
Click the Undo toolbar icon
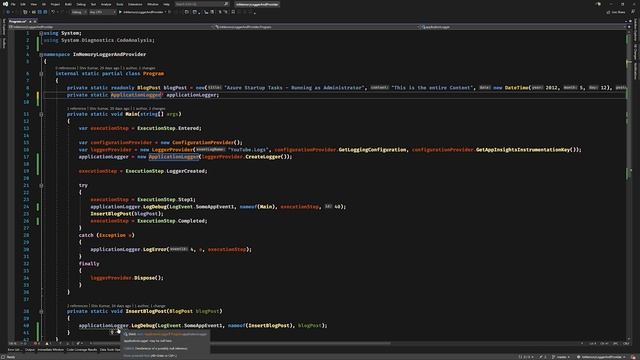tap(53, 12)
